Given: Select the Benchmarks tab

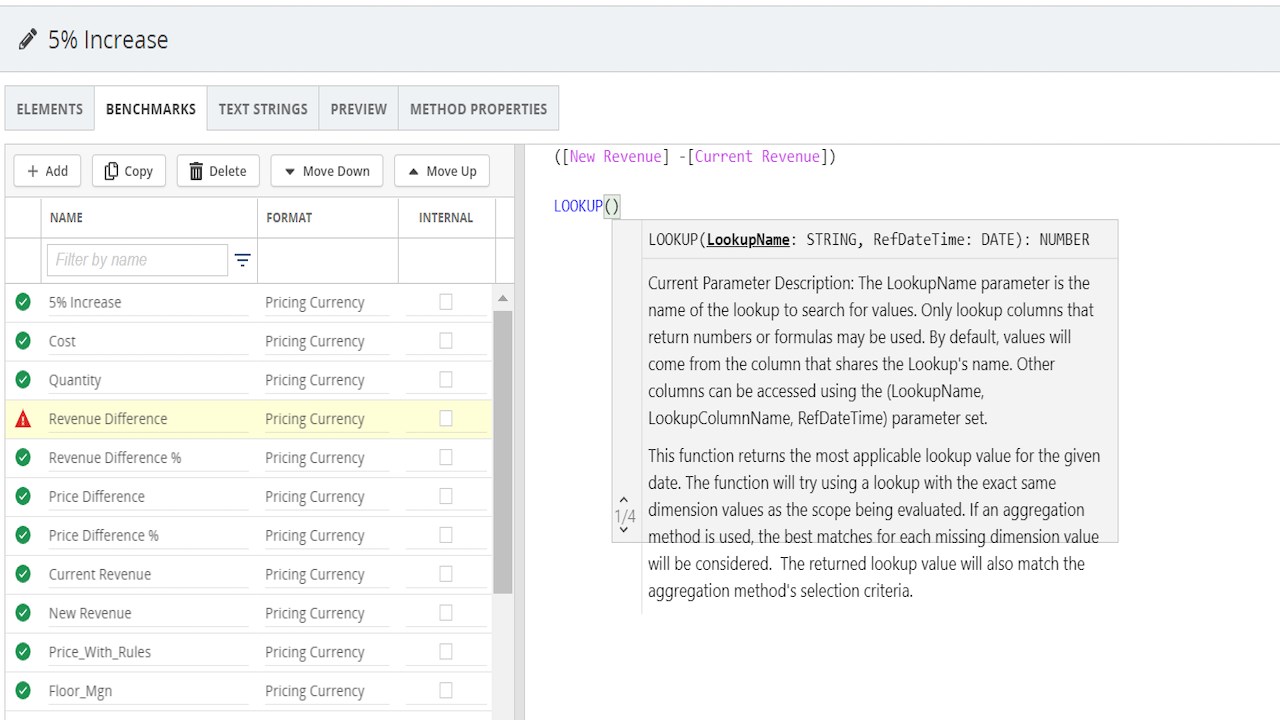Looking at the screenshot, I should click(151, 109).
